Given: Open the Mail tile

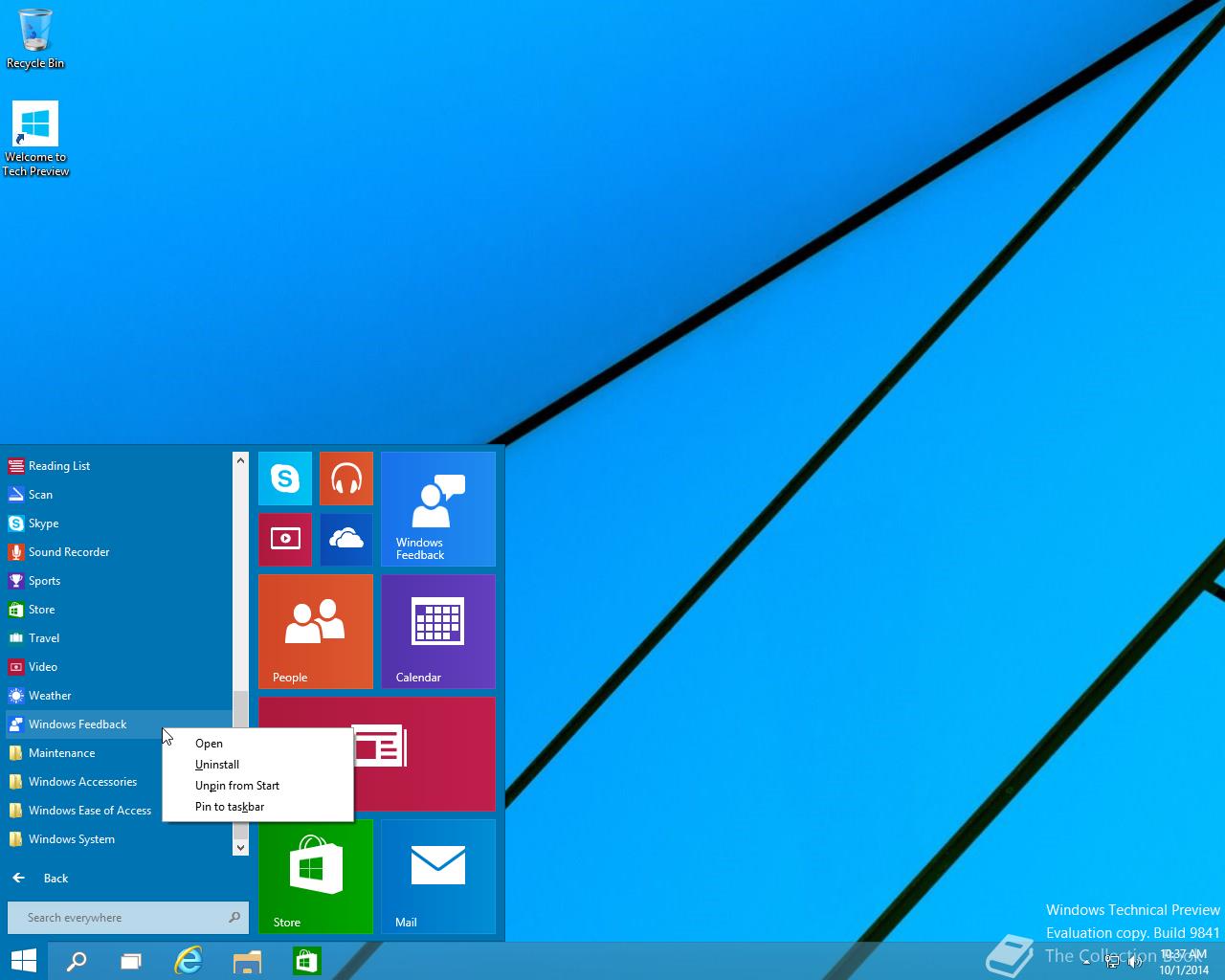Looking at the screenshot, I should pyautogui.click(x=438, y=877).
